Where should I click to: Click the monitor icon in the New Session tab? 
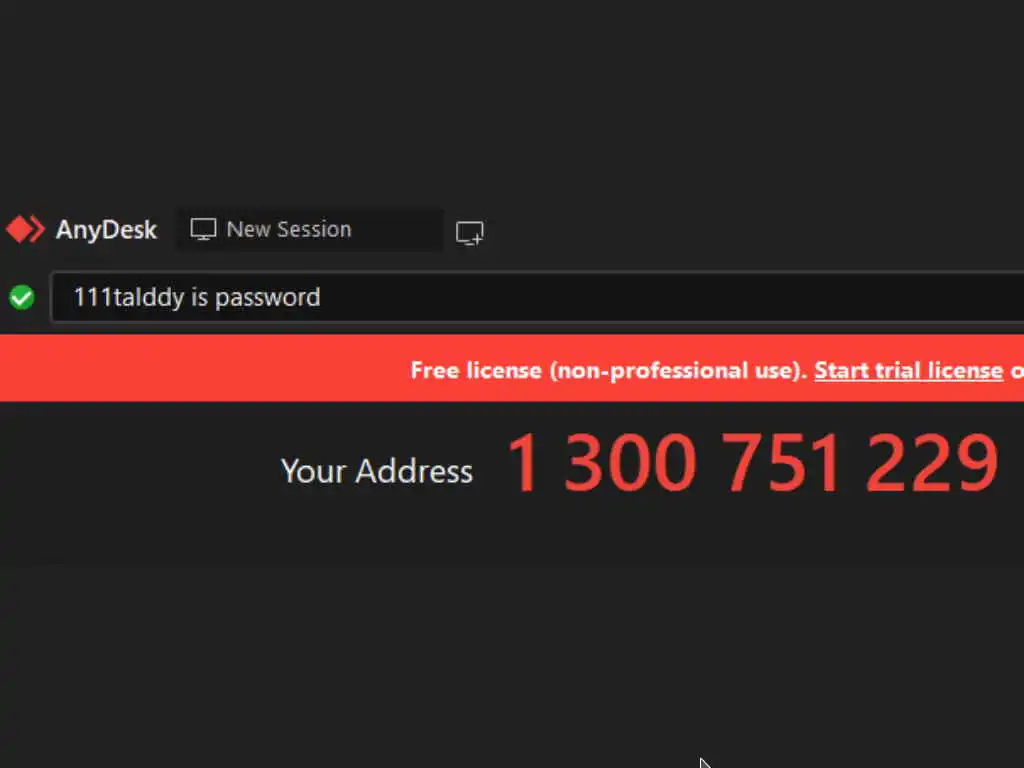click(203, 229)
